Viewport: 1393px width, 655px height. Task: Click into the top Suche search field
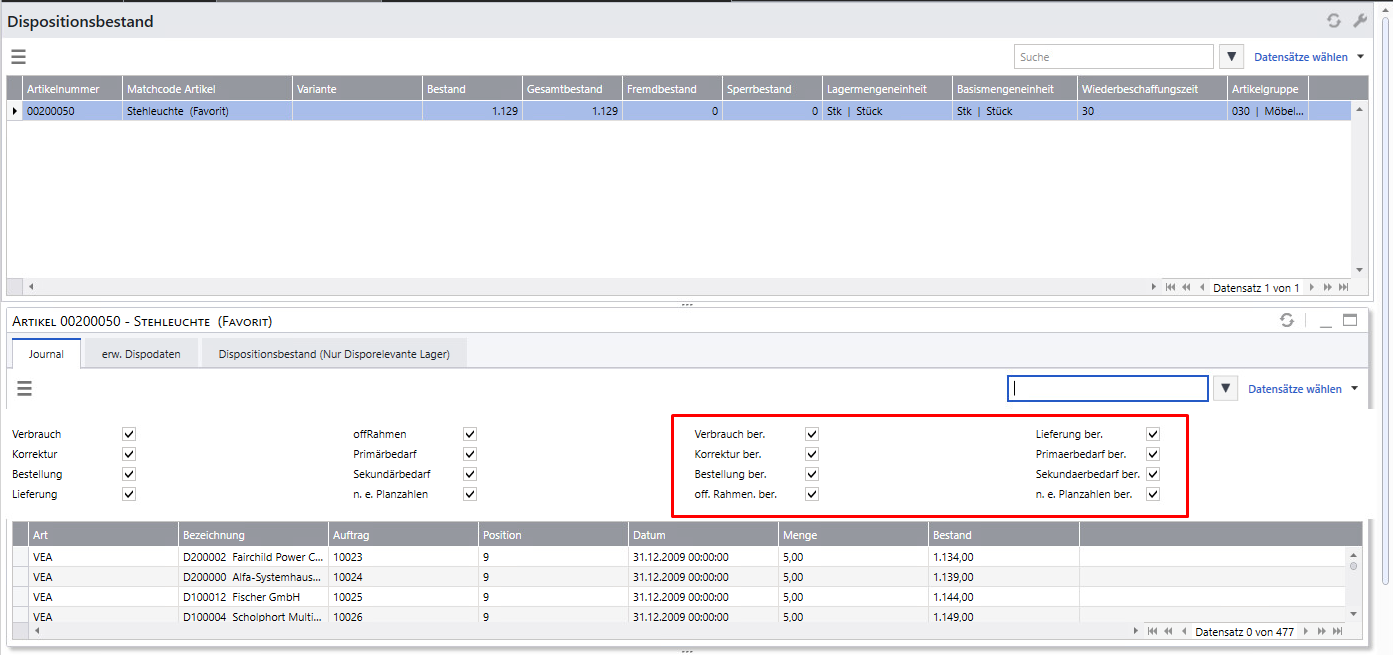coord(1112,57)
